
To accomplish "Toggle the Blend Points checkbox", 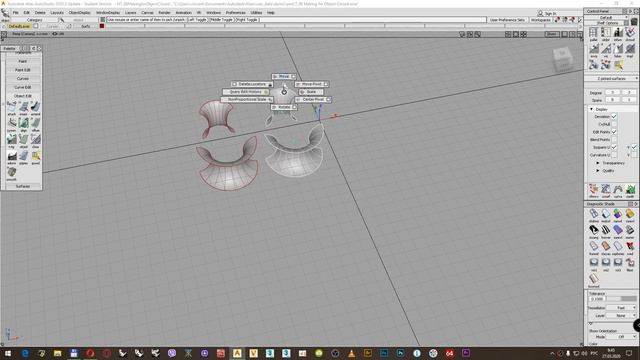I will point(614,140).
